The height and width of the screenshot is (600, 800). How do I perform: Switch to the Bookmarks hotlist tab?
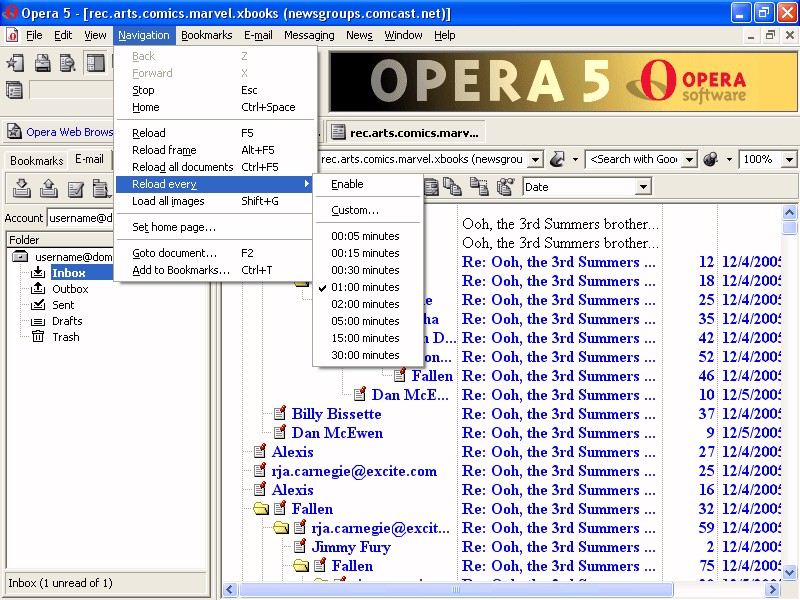[x=37, y=160]
